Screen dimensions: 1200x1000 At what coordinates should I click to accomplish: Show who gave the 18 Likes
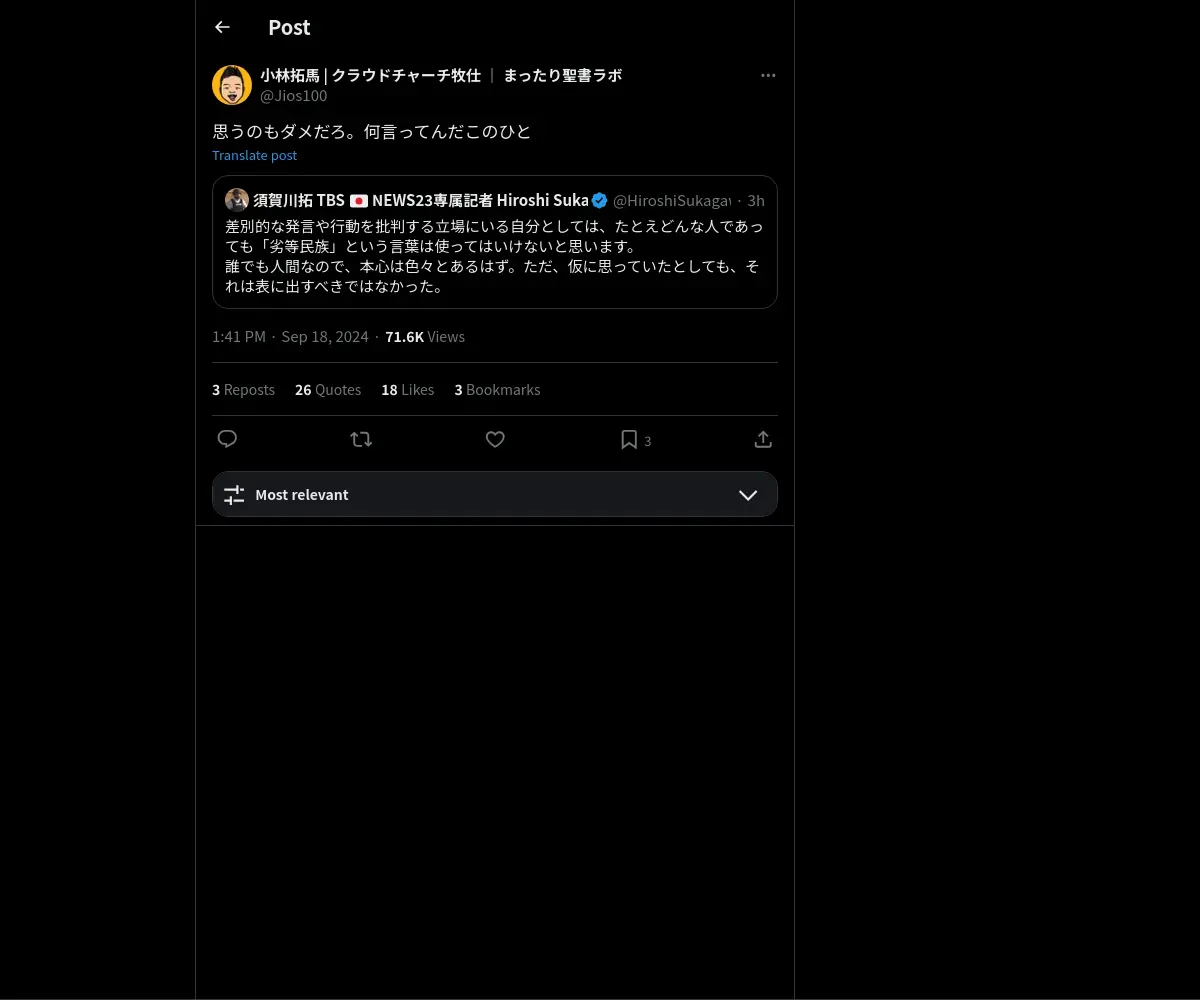coord(407,390)
